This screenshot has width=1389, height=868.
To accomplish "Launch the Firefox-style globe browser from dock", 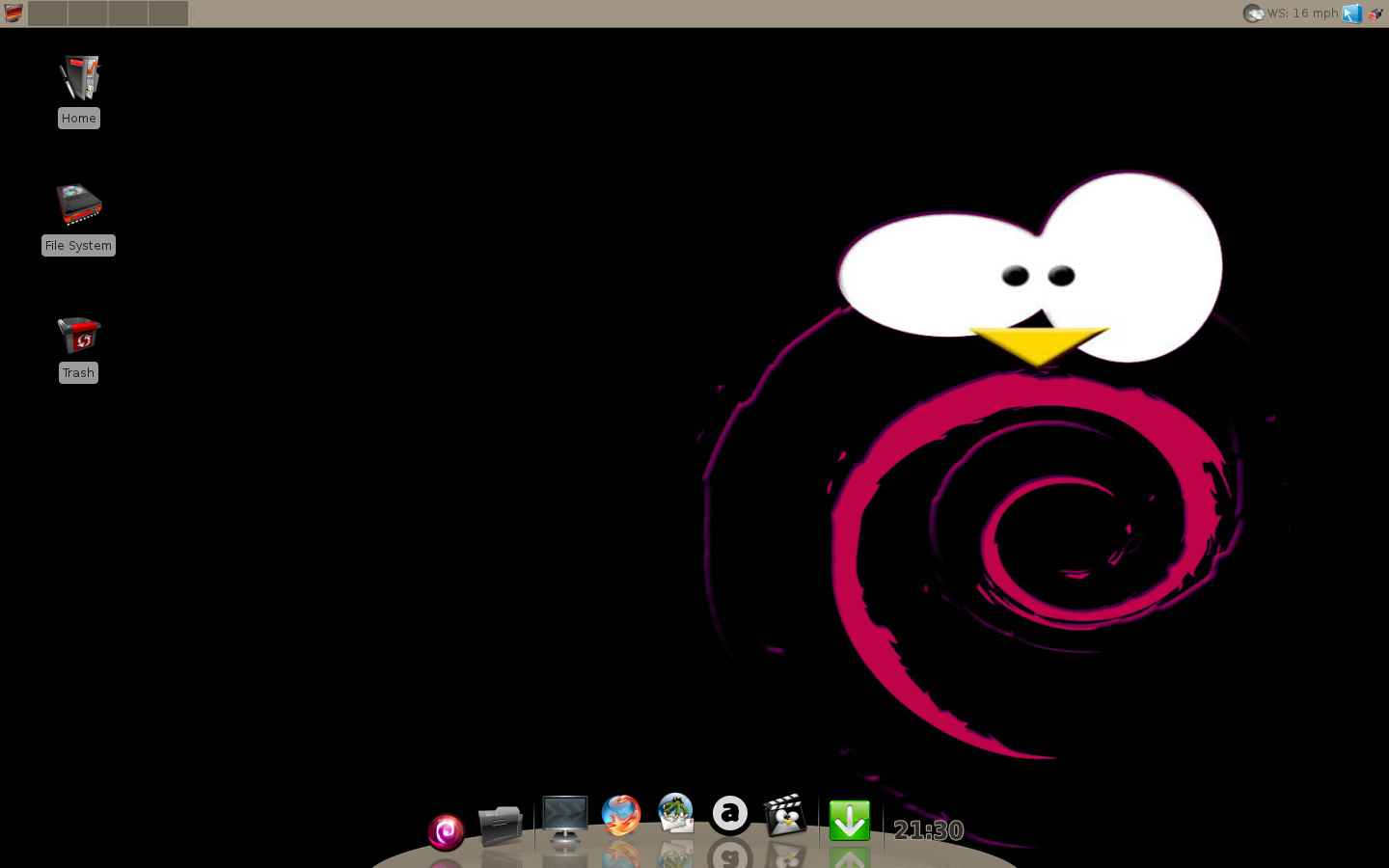I will [x=621, y=816].
